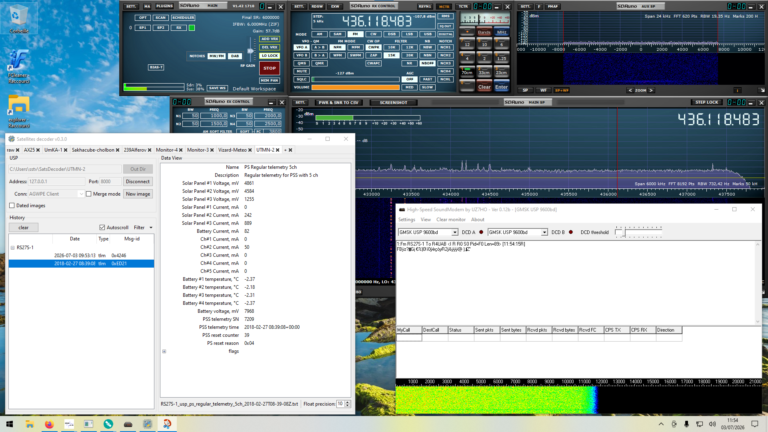Switch to the Monitor-4 tab
Image resolution: width=768 pixels, height=432 pixels.
[167, 150]
